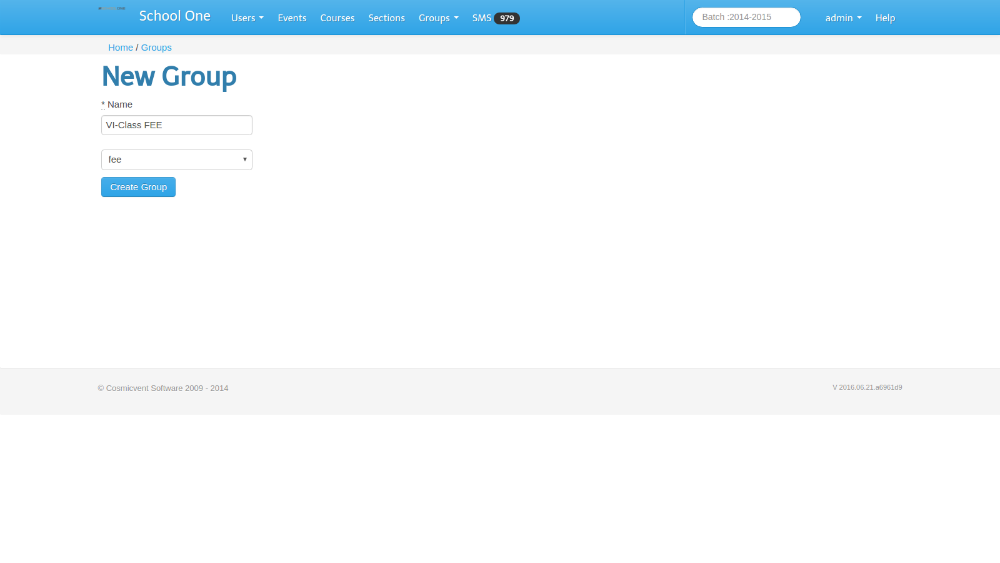
Task: Go to Home via breadcrumb
Action: coord(120,47)
